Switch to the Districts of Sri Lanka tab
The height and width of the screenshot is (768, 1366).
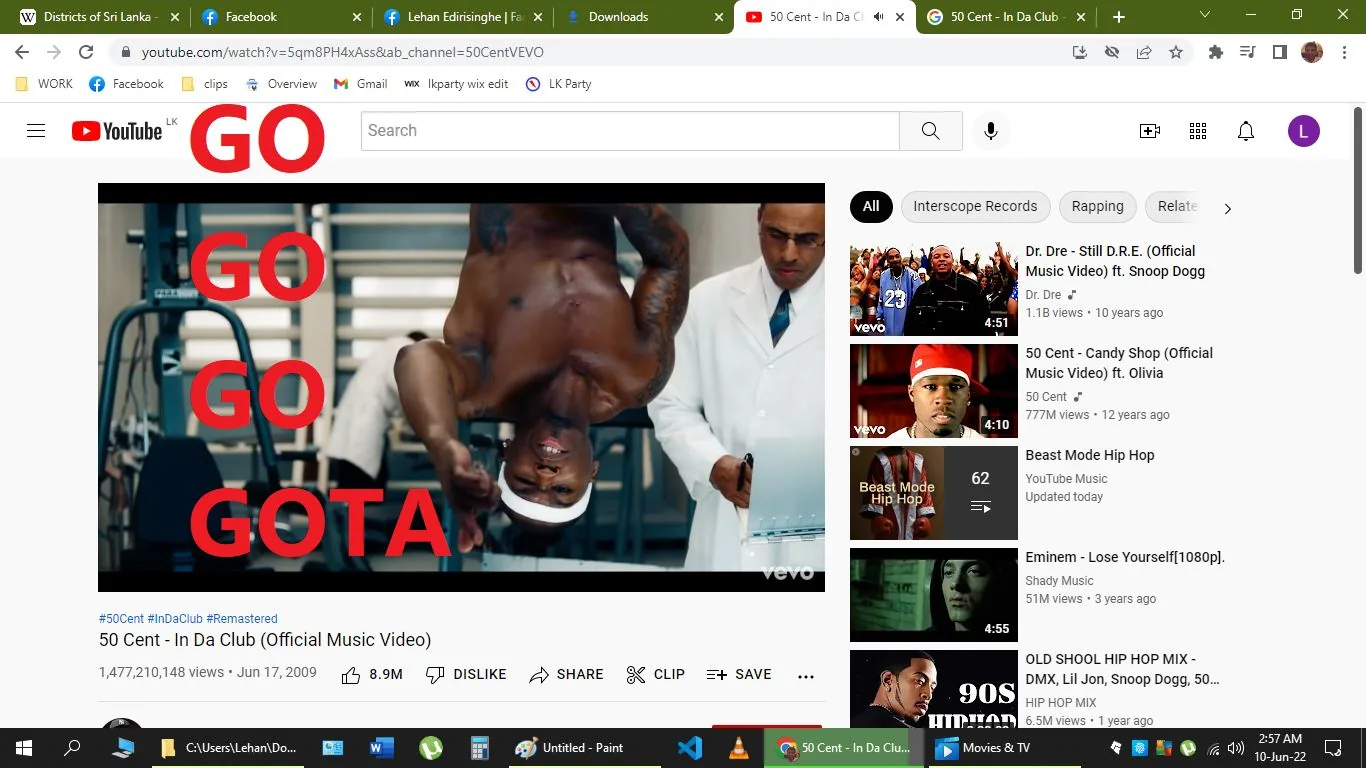tap(96, 17)
